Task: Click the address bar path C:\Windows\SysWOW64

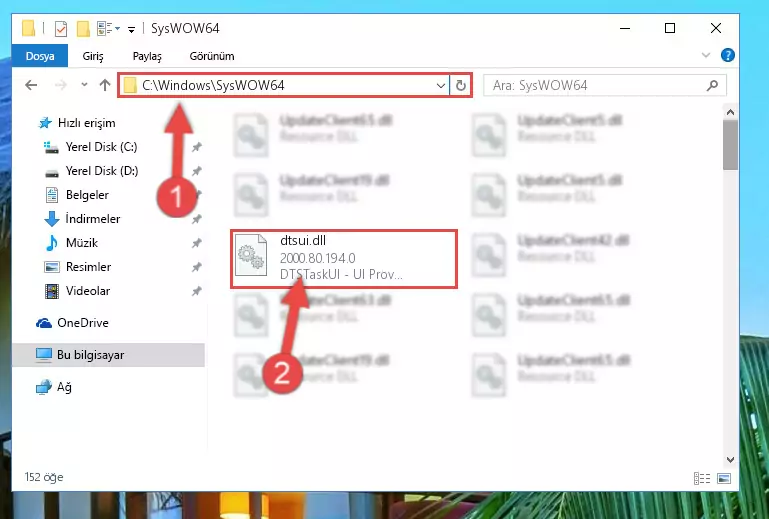Action: pos(213,85)
